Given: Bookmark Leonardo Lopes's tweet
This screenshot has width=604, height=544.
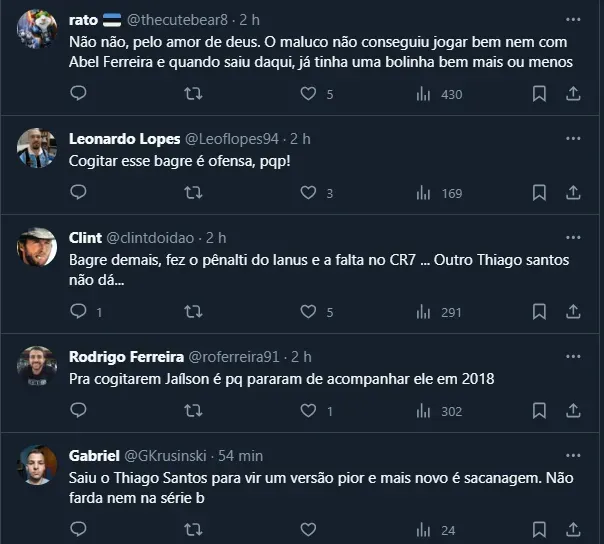Looking at the screenshot, I should [539, 193].
